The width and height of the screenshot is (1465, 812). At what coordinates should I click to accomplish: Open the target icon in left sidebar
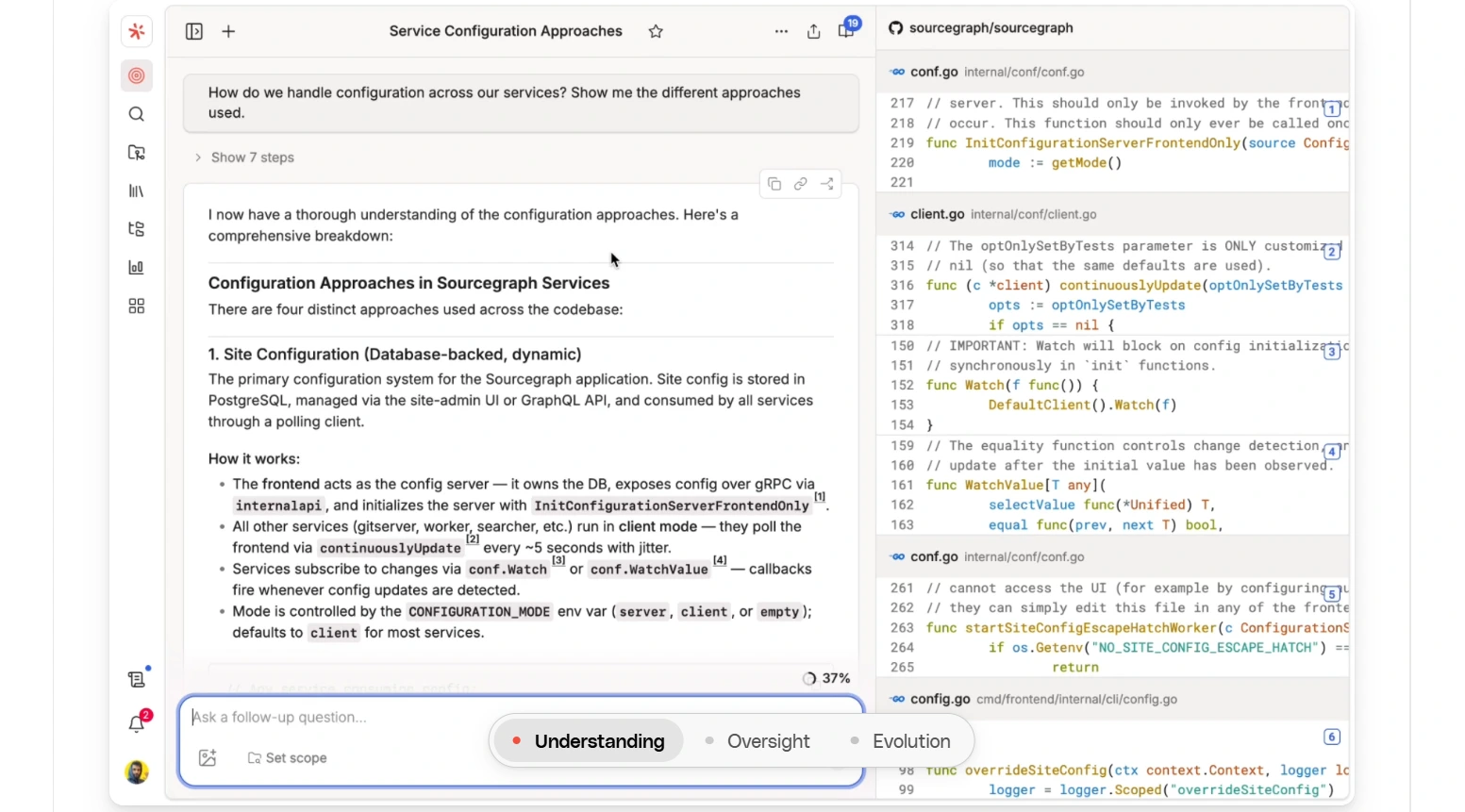[137, 75]
